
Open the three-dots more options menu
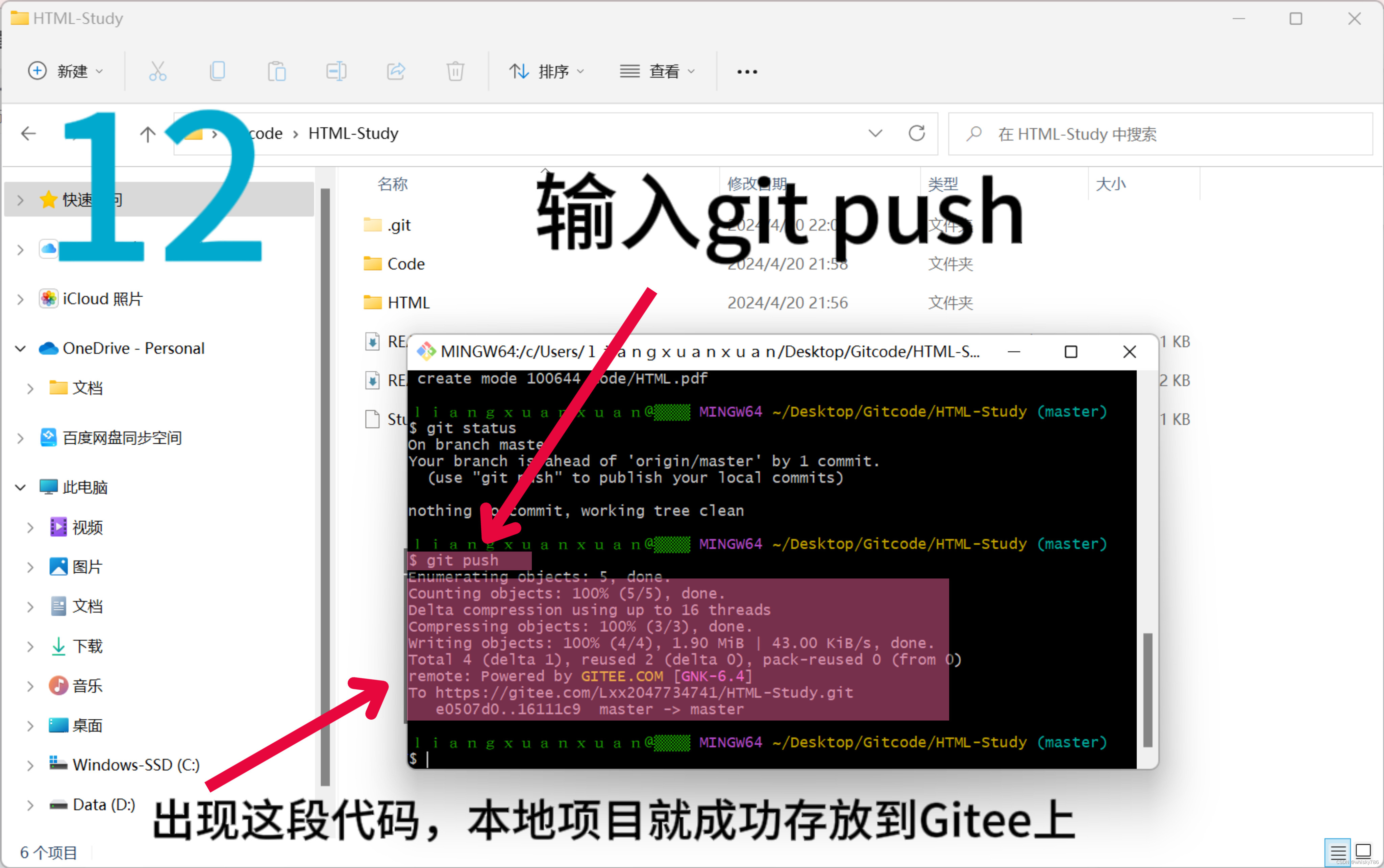[747, 72]
